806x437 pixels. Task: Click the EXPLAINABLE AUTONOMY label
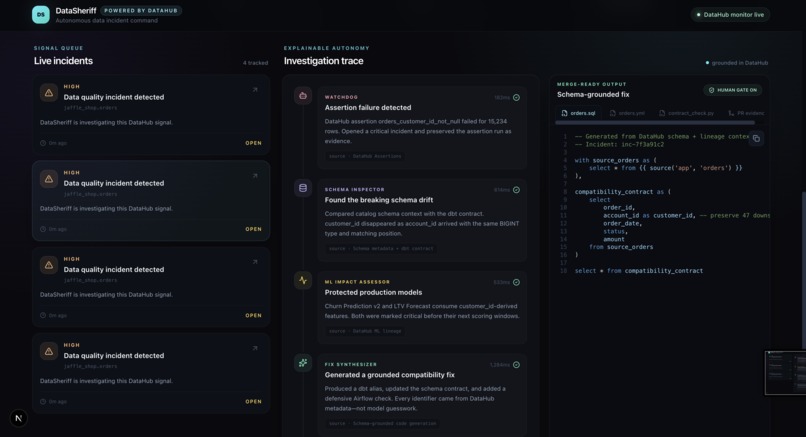coord(326,48)
